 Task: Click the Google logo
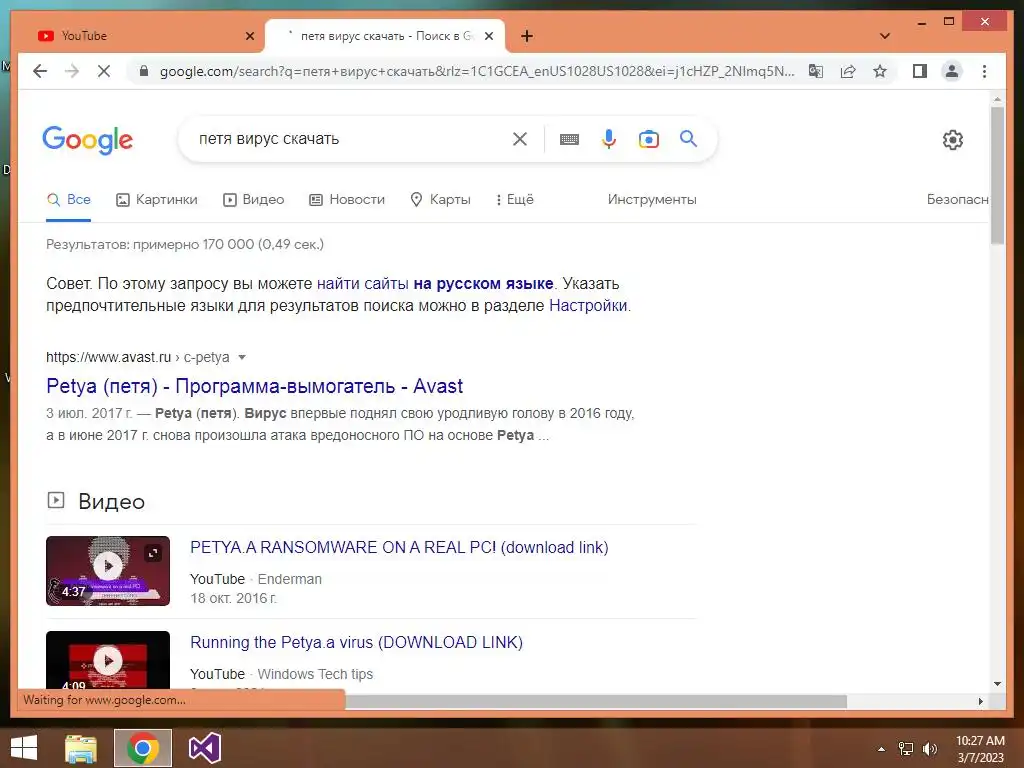(x=88, y=140)
